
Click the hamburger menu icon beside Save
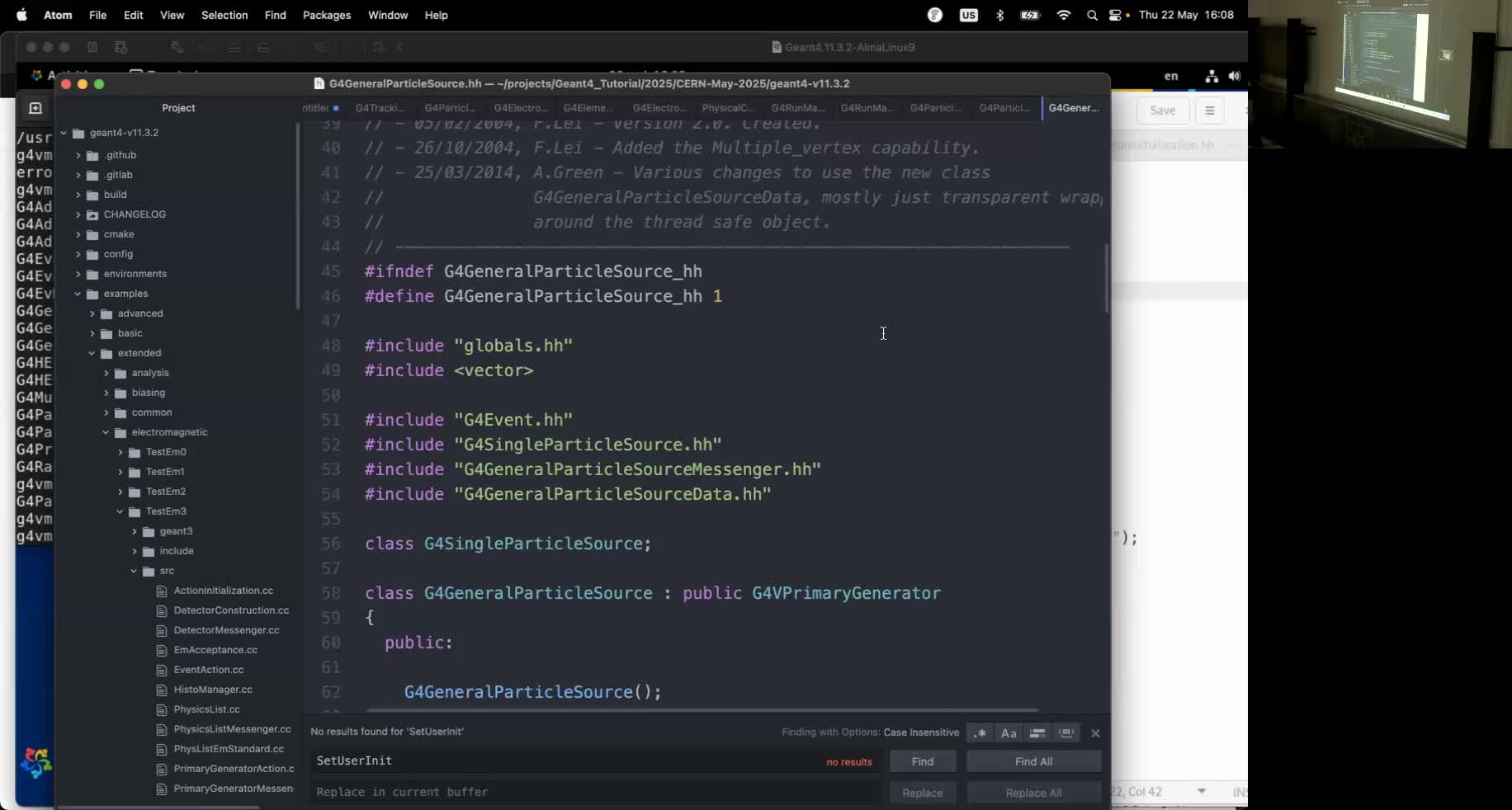[1210, 111]
